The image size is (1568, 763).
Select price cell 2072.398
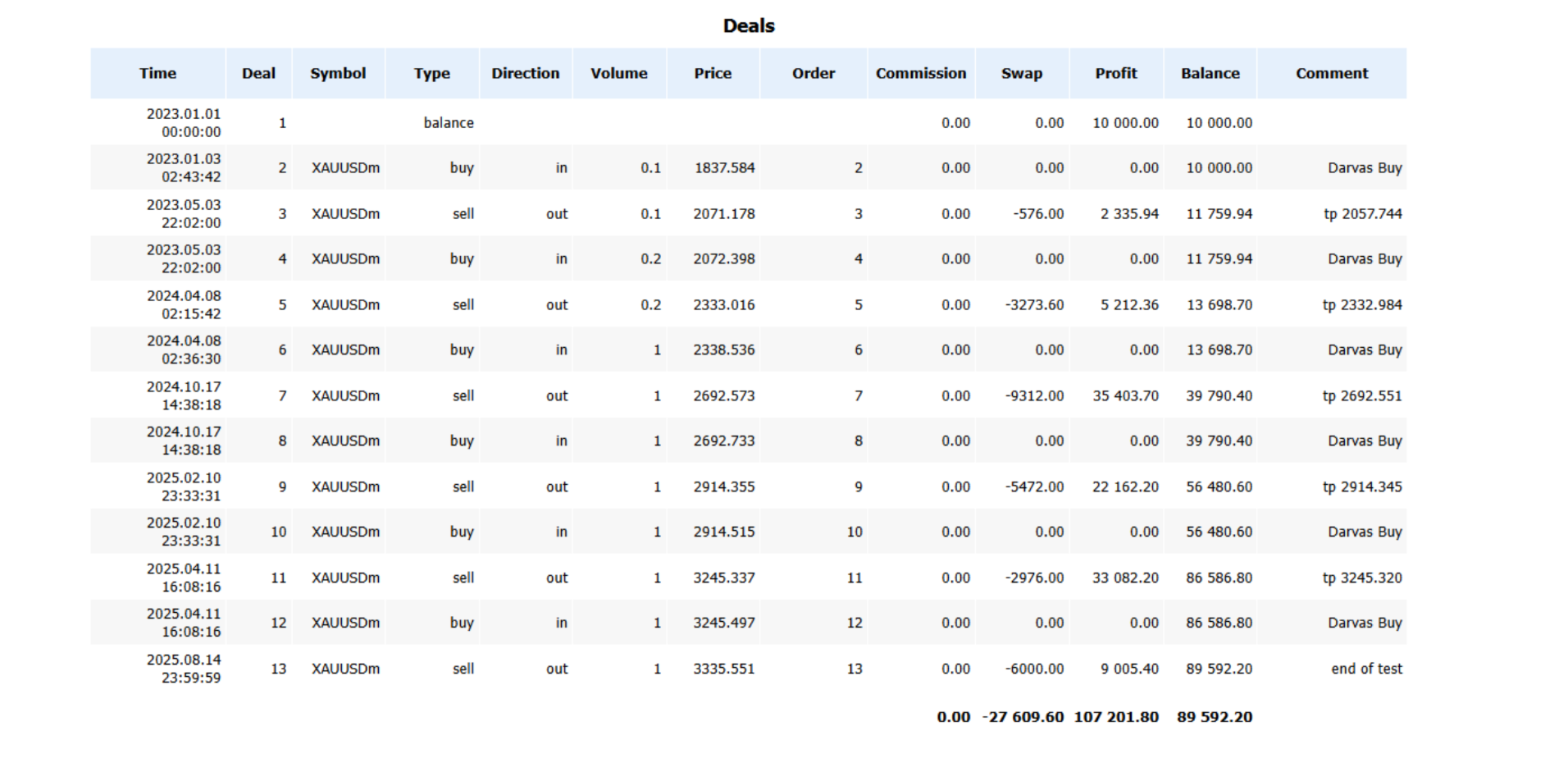tap(724, 259)
